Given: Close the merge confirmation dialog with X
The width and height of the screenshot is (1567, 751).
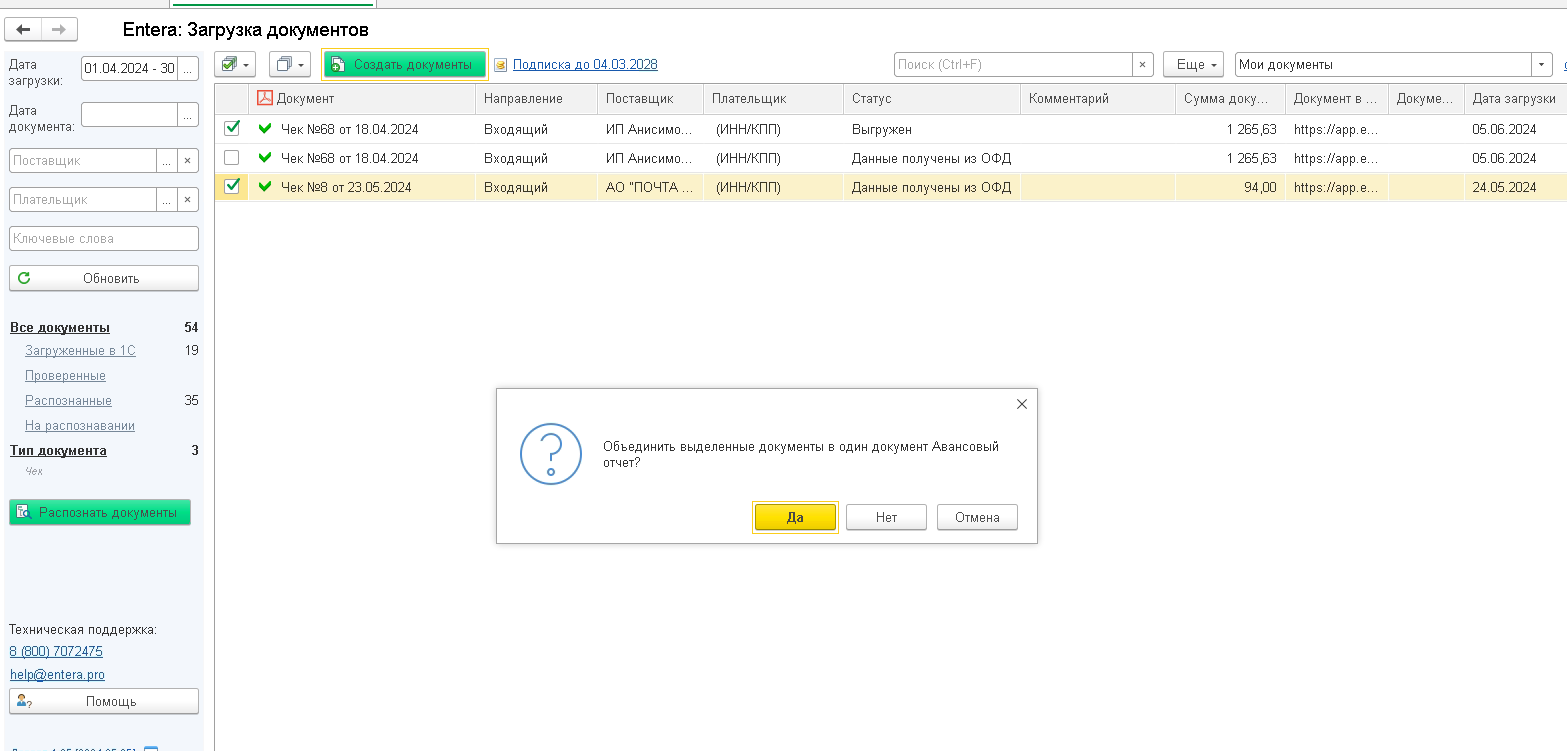Looking at the screenshot, I should [1021, 404].
